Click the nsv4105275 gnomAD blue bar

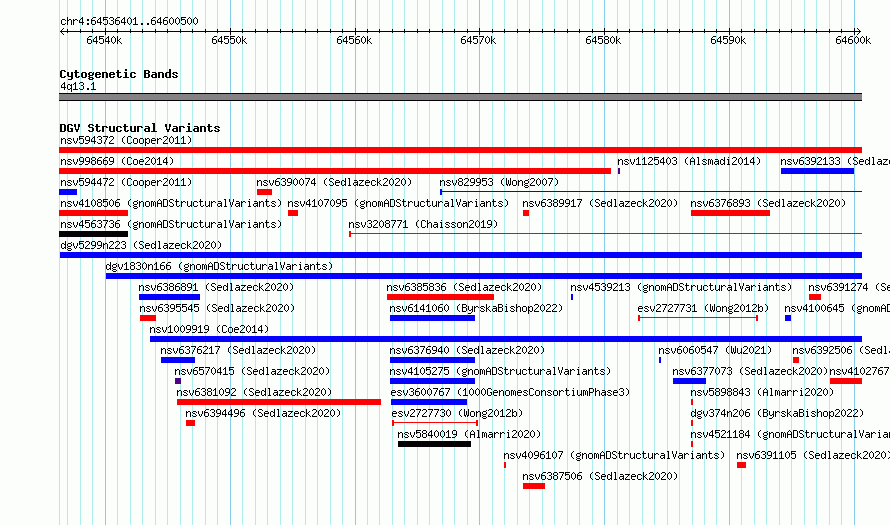tap(433, 381)
